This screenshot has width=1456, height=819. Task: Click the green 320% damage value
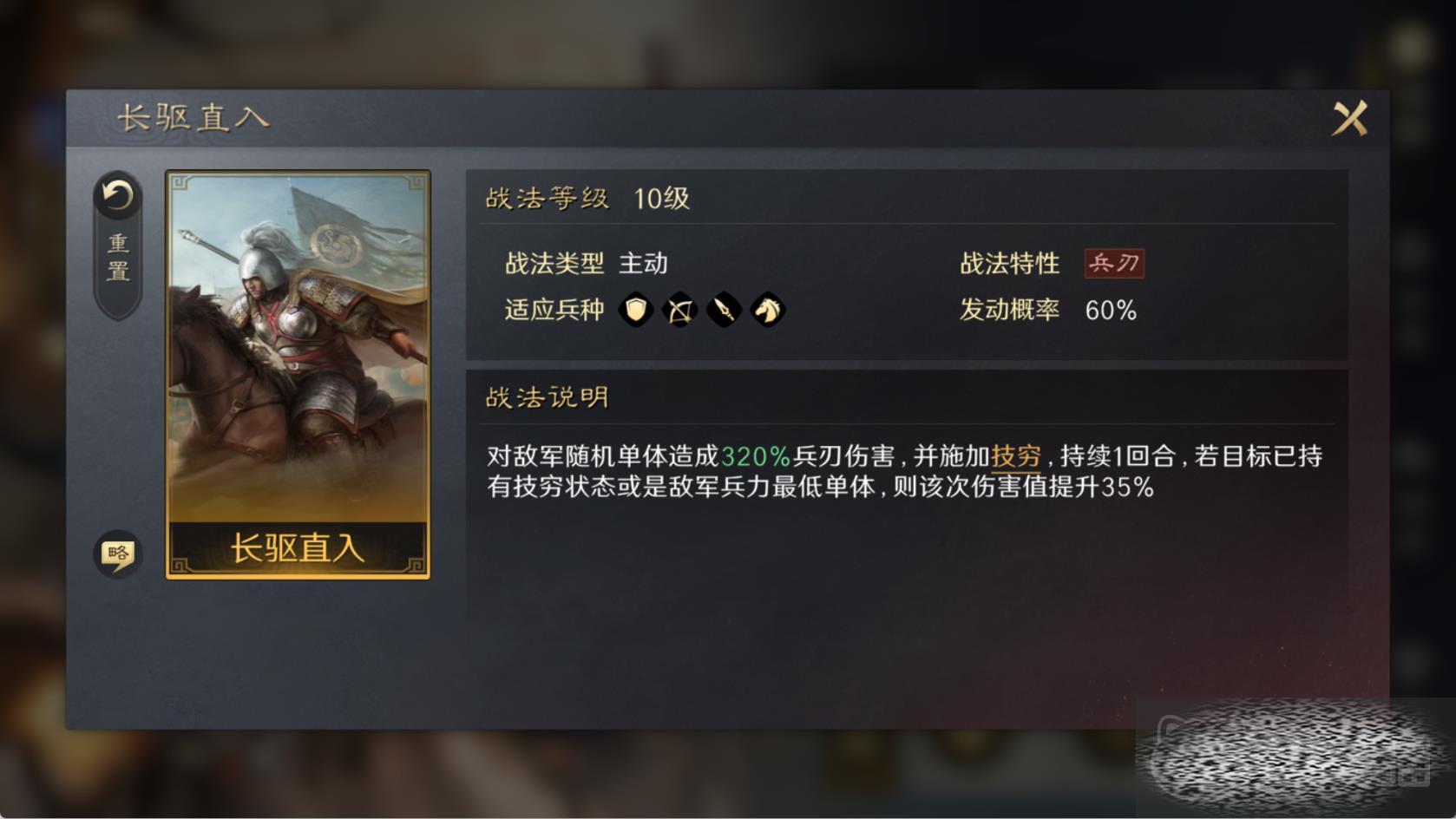pyautogui.click(x=756, y=455)
